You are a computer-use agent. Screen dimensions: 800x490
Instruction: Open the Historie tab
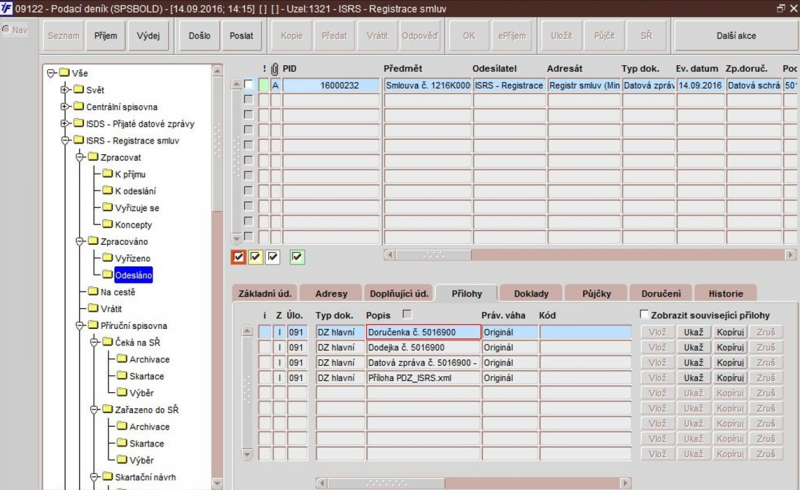726,293
